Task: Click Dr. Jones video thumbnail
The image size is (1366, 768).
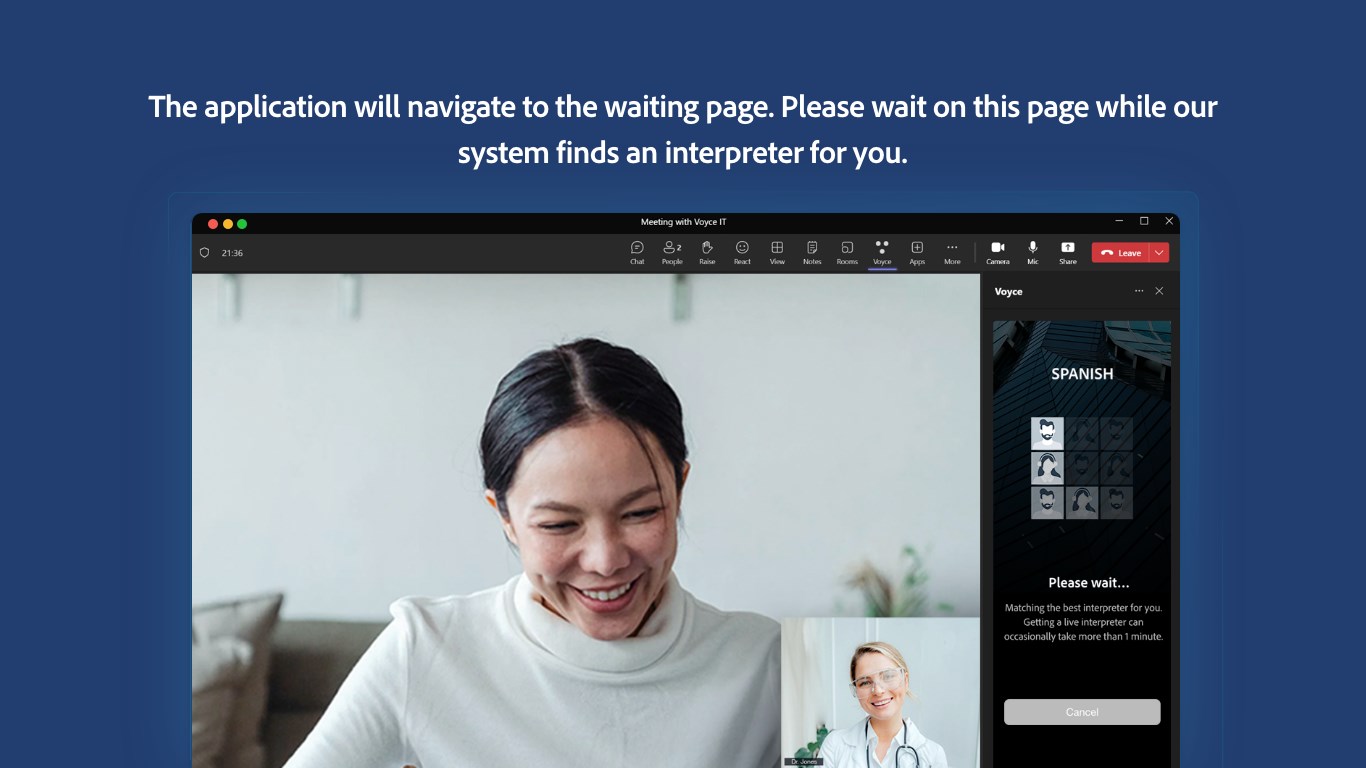Action: [881, 692]
